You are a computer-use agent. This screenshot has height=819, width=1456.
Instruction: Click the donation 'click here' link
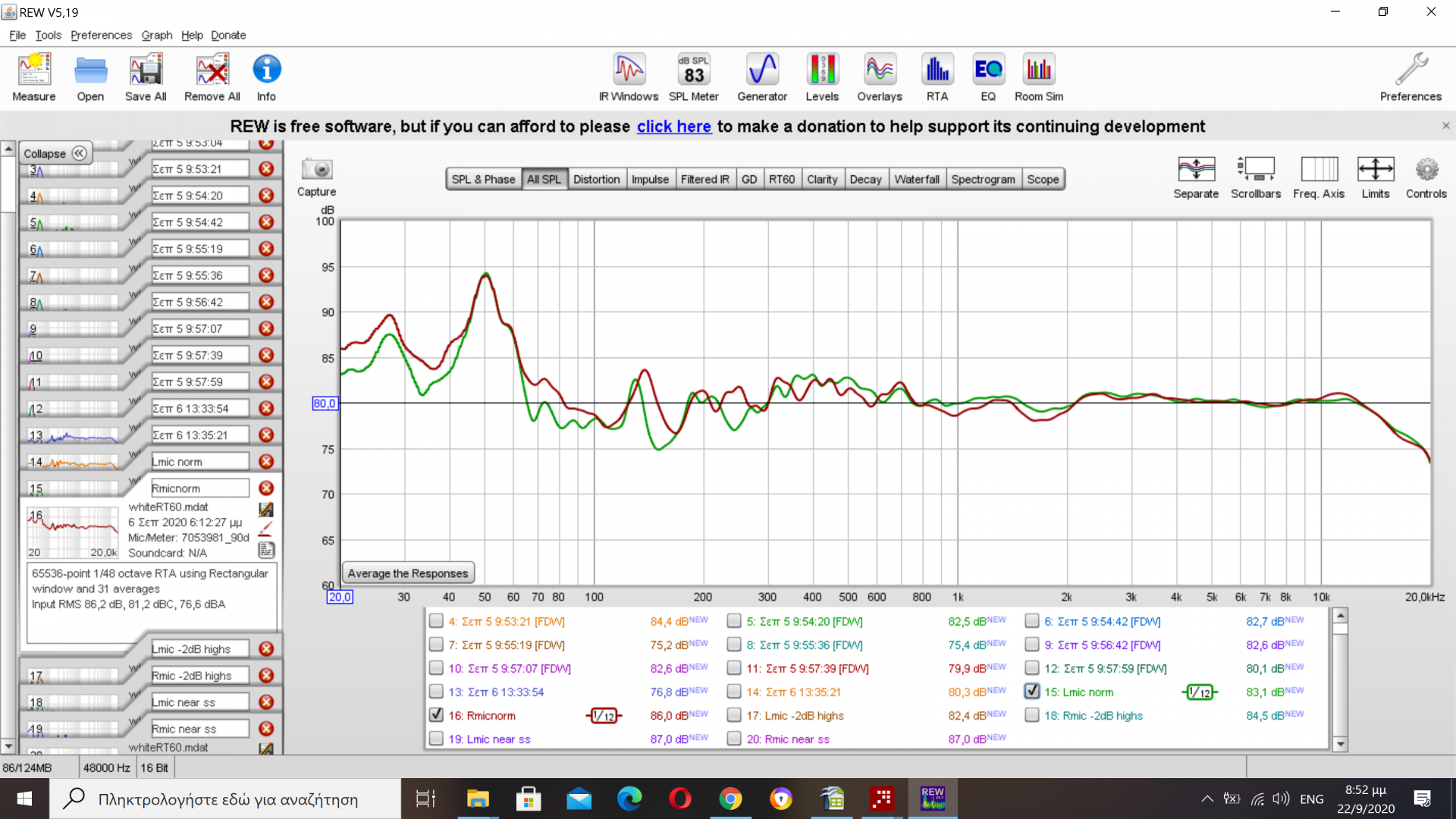[x=673, y=127]
